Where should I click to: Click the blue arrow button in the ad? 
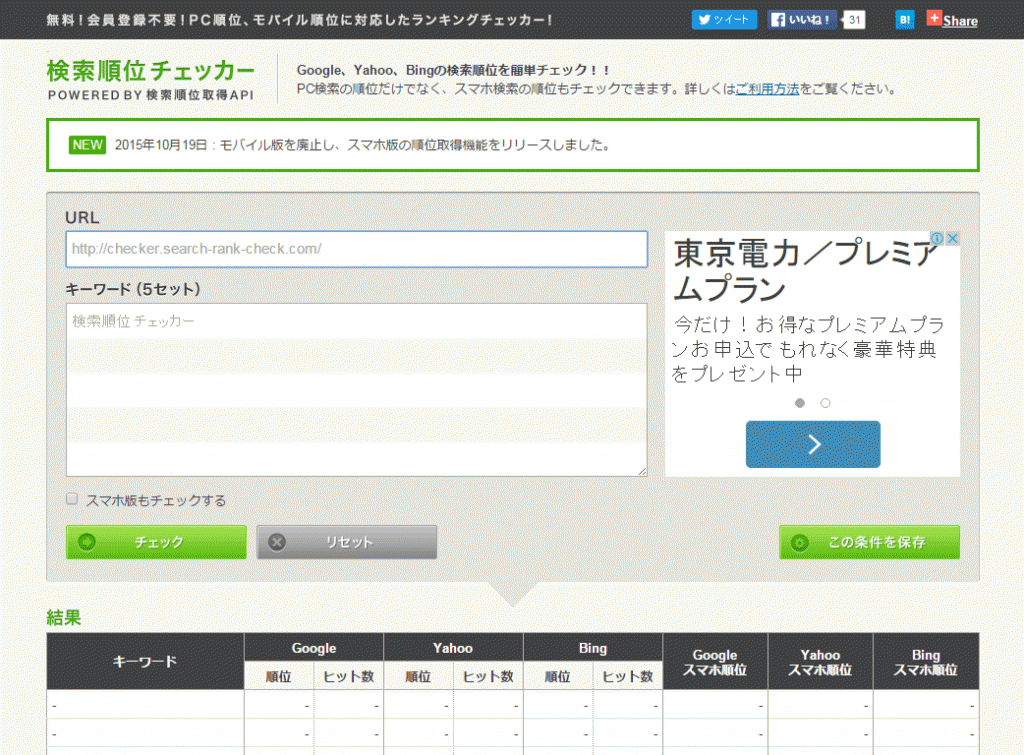coord(812,444)
